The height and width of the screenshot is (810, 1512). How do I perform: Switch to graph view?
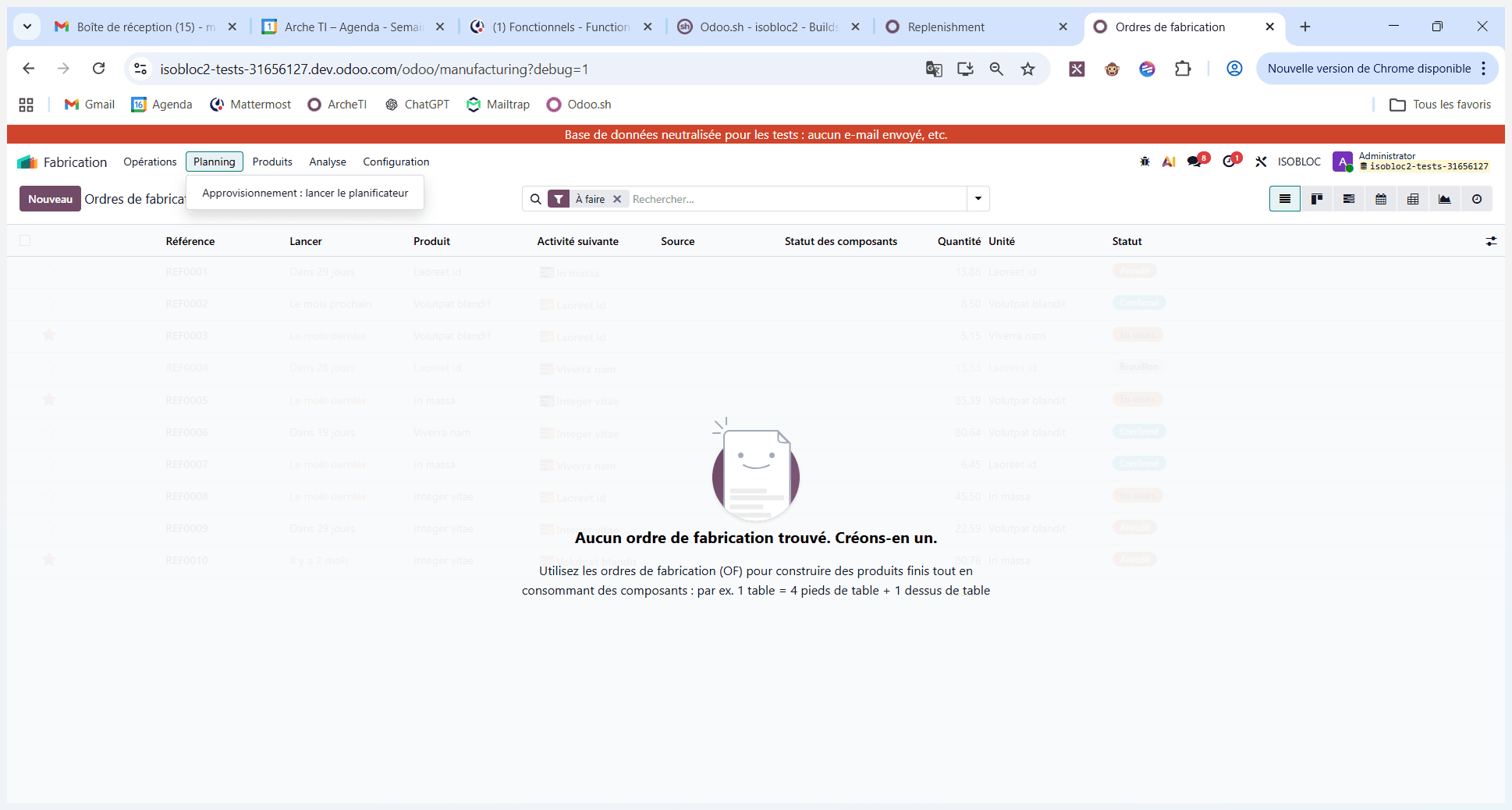1445,199
